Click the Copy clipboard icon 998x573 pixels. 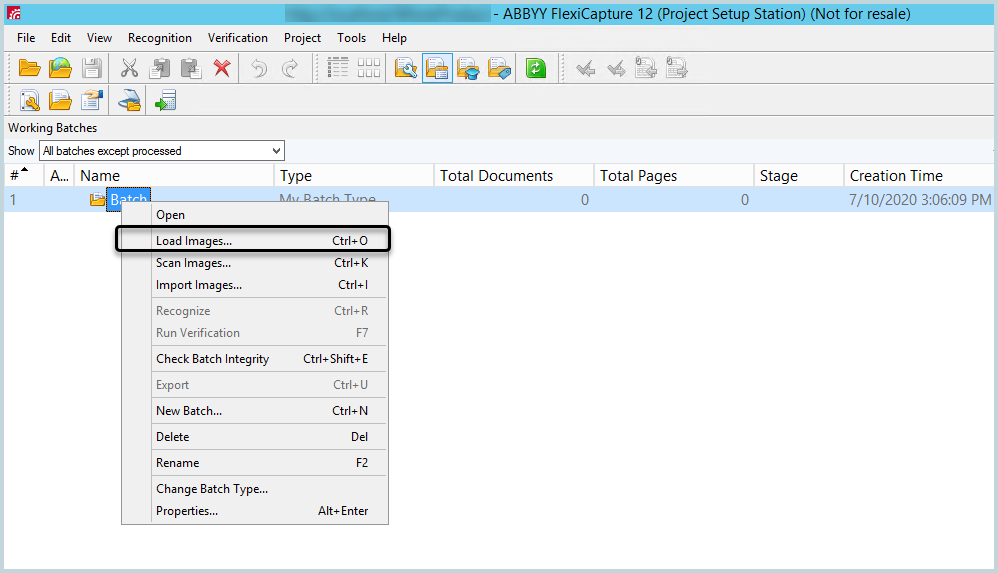[x=160, y=68]
